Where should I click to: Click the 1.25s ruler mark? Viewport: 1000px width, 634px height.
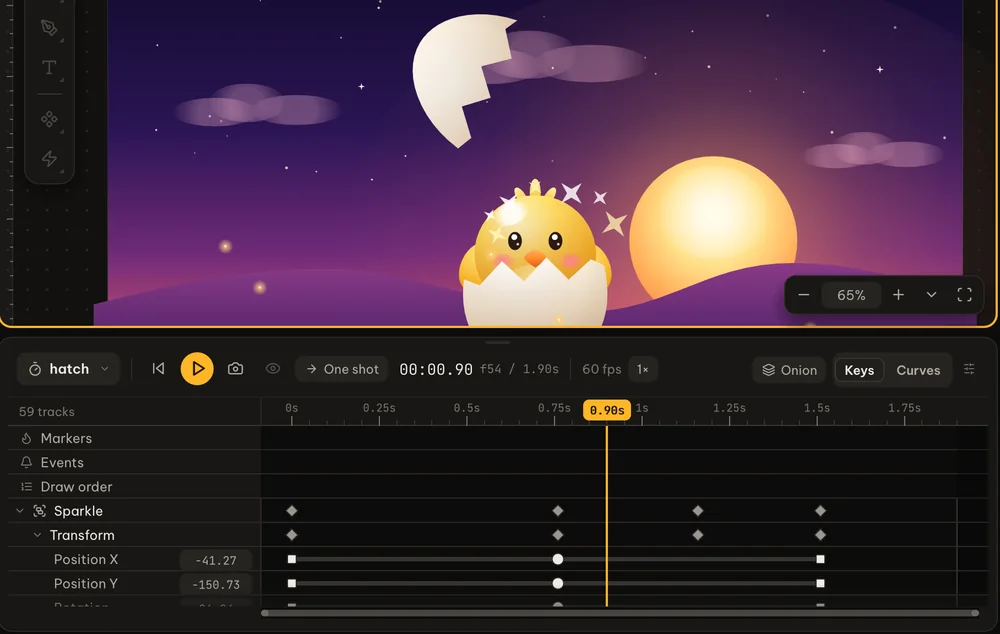(x=729, y=408)
